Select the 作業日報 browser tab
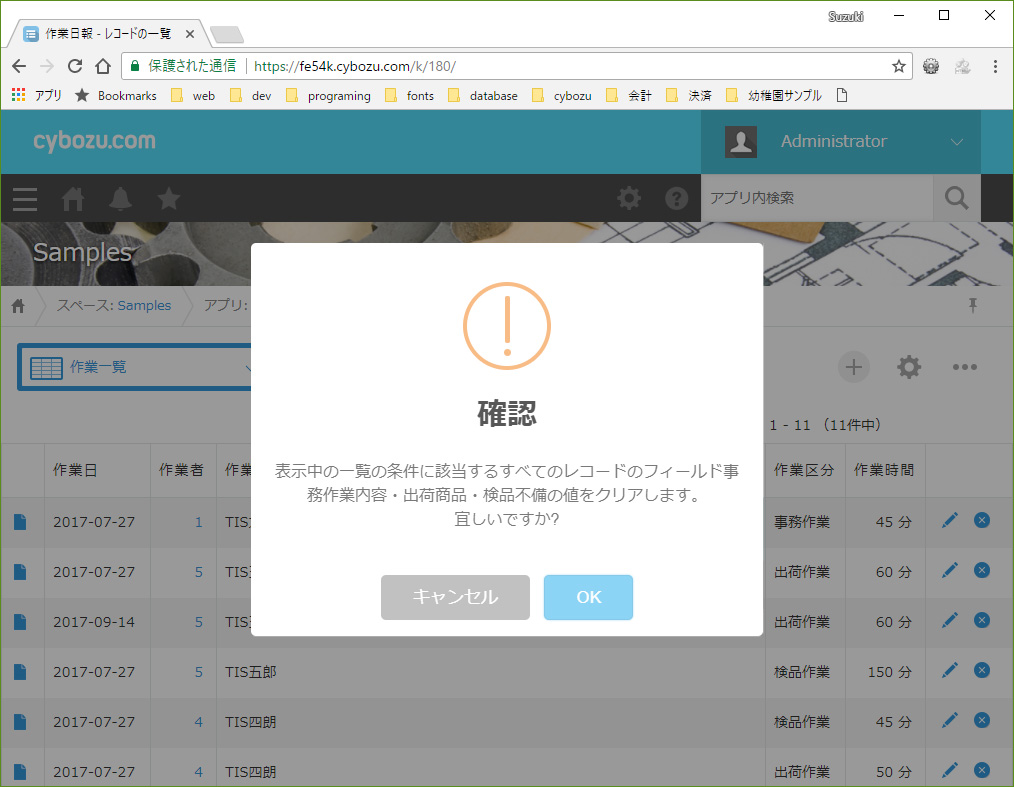 coord(107,34)
